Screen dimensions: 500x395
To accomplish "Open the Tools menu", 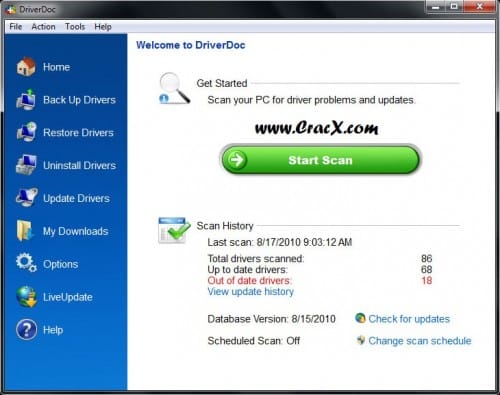I will (x=75, y=27).
